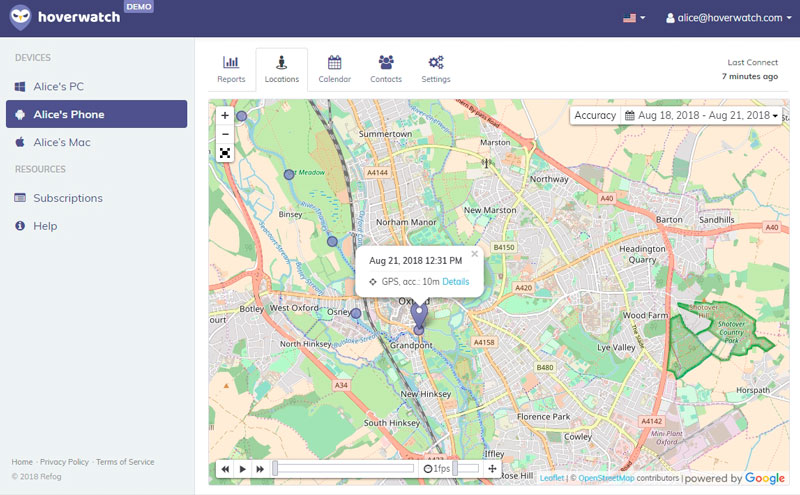Click the fast-forward playback button
Screen dimensions: 800x495
click(260, 469)
